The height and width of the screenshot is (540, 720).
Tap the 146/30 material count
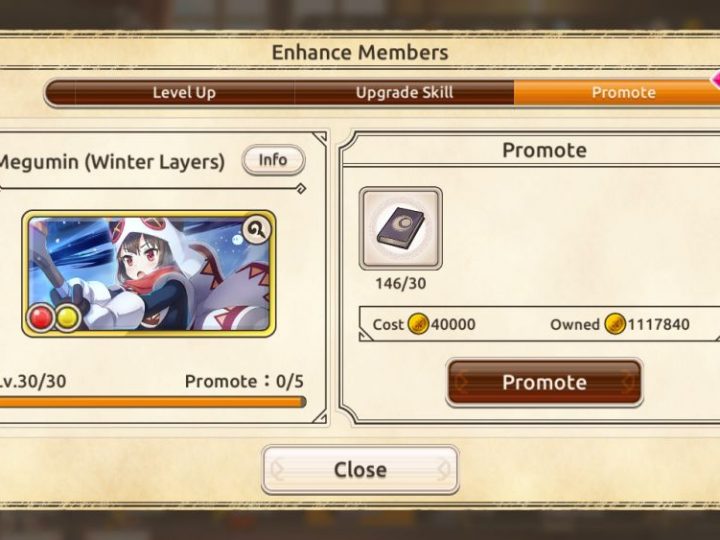pos(400,283)
